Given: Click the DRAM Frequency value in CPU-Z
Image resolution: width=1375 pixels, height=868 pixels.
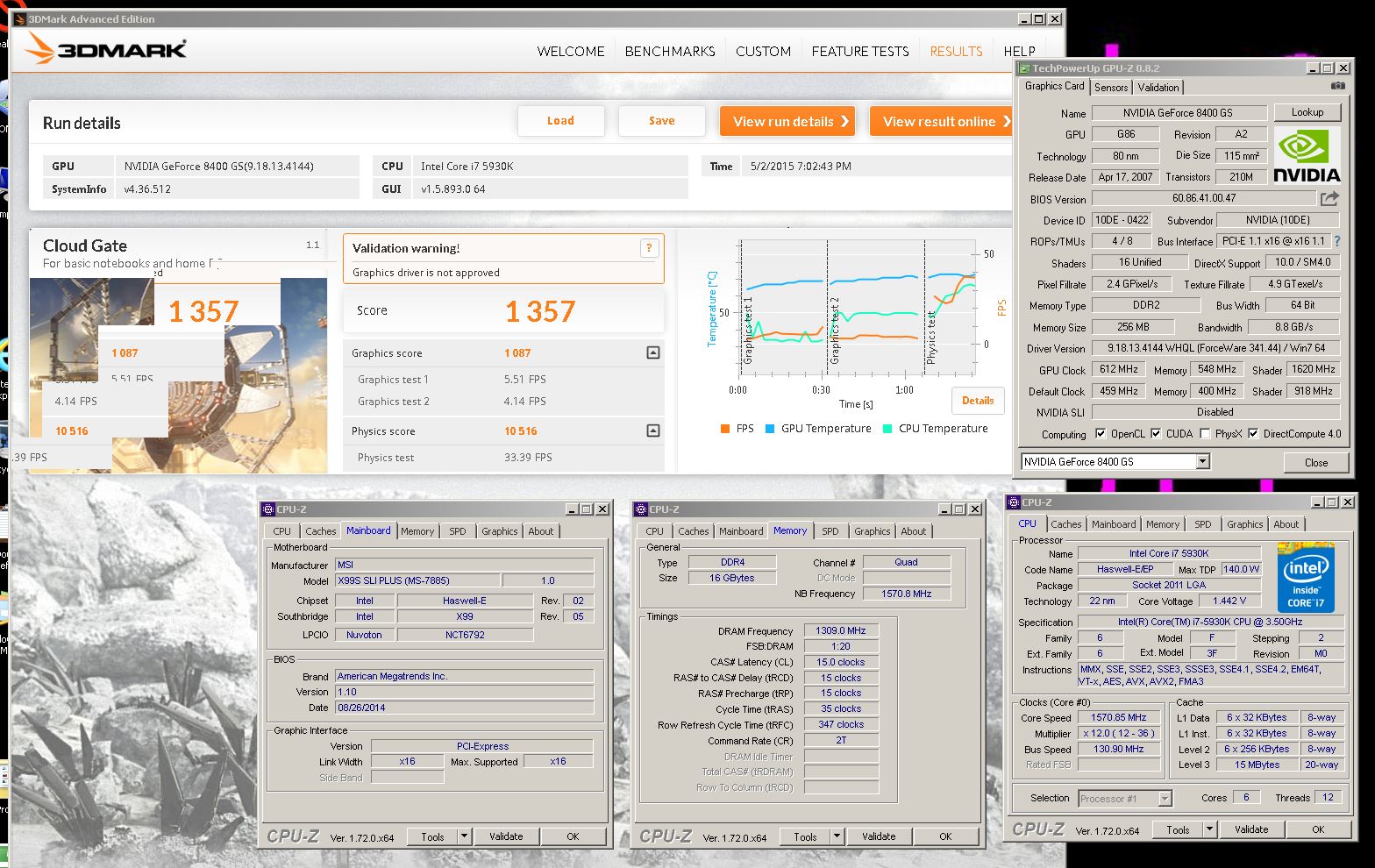Looking at the screenshot, I should pos(841,630).
